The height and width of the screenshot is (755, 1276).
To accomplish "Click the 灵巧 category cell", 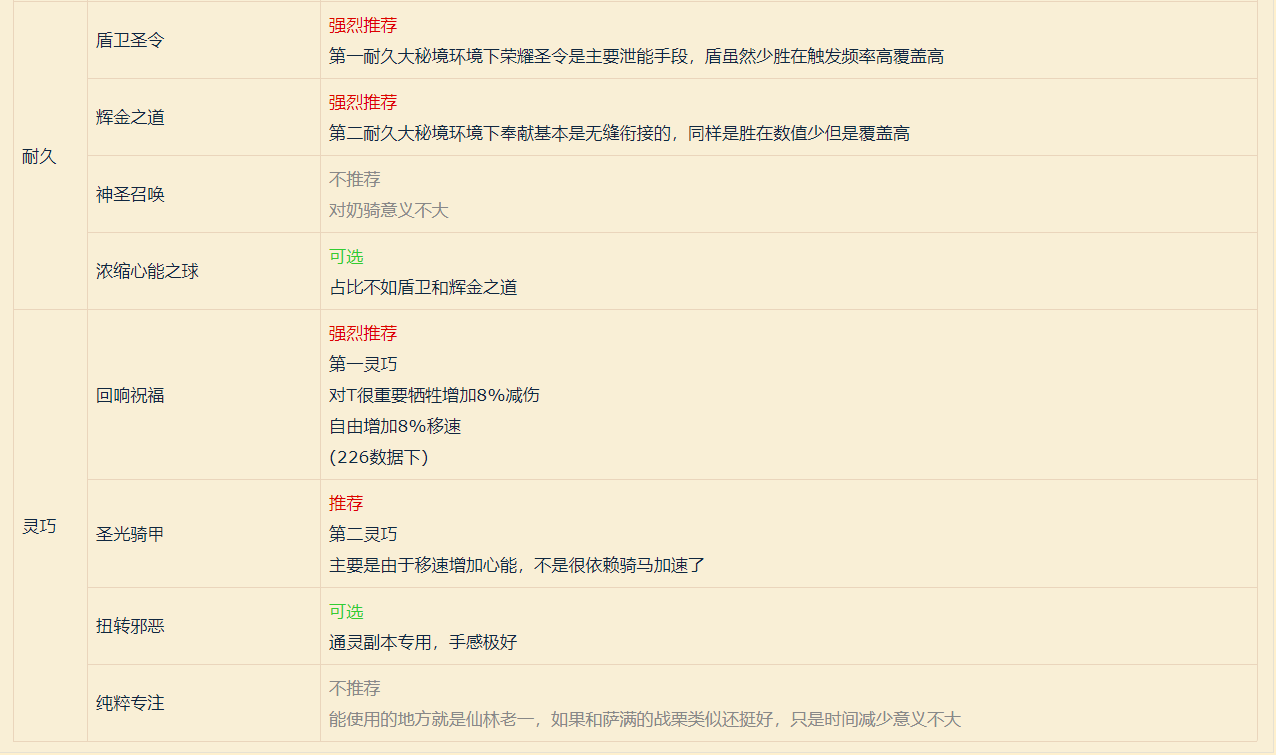I will pos(39,526).
